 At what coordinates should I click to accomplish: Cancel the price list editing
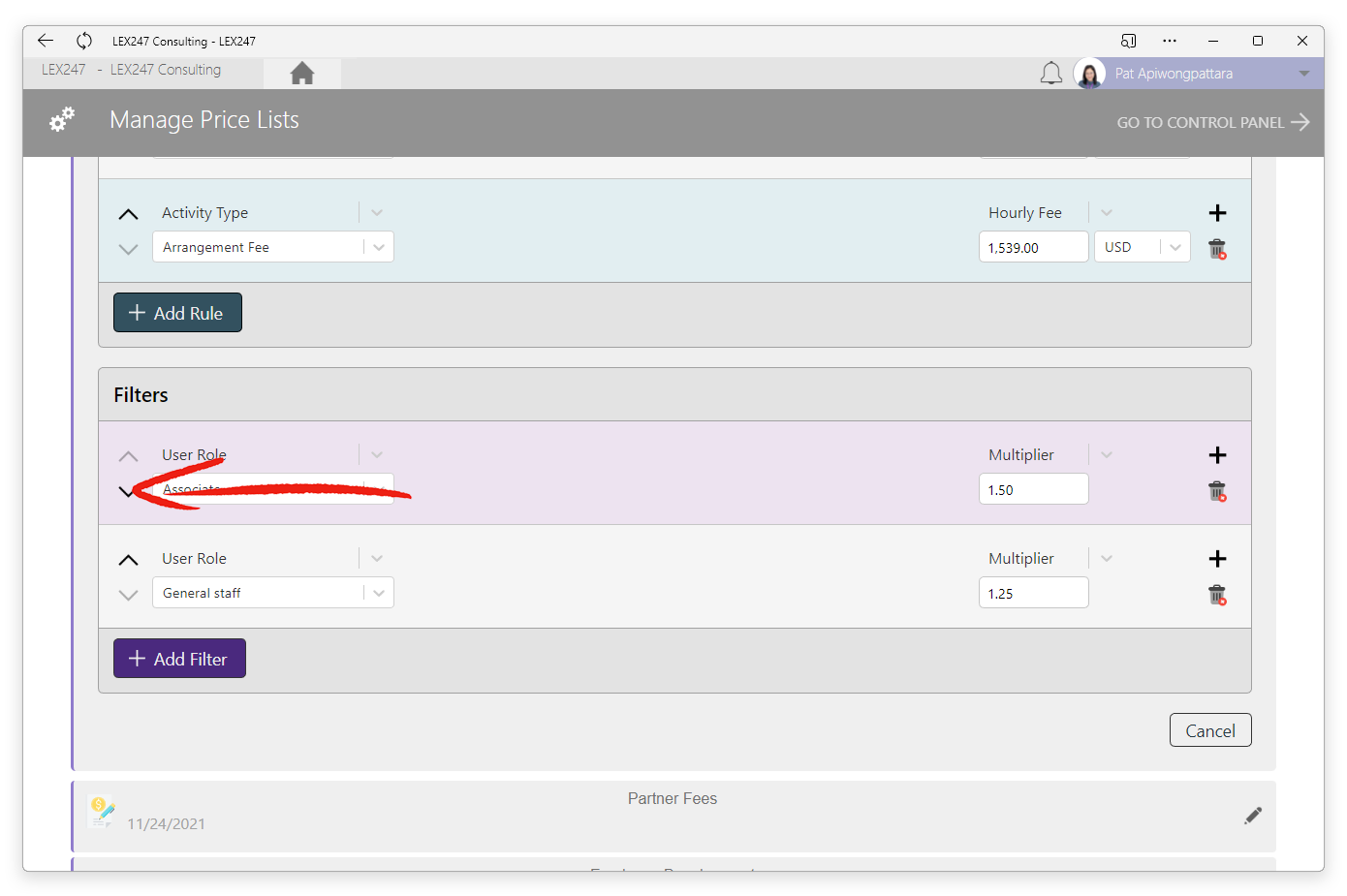[x=1210, y=730]
